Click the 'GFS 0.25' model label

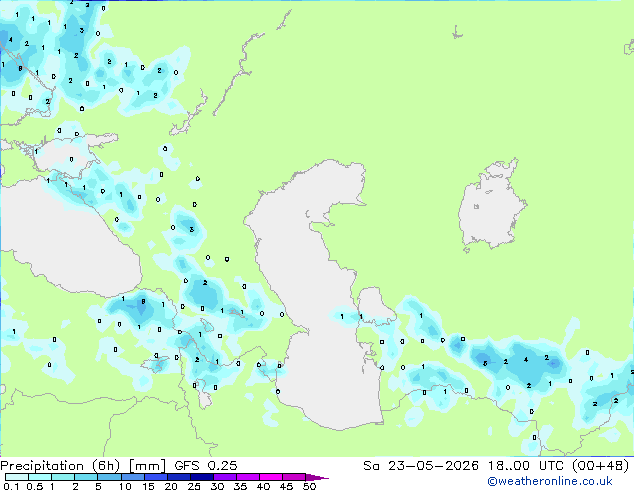(205, 466)
